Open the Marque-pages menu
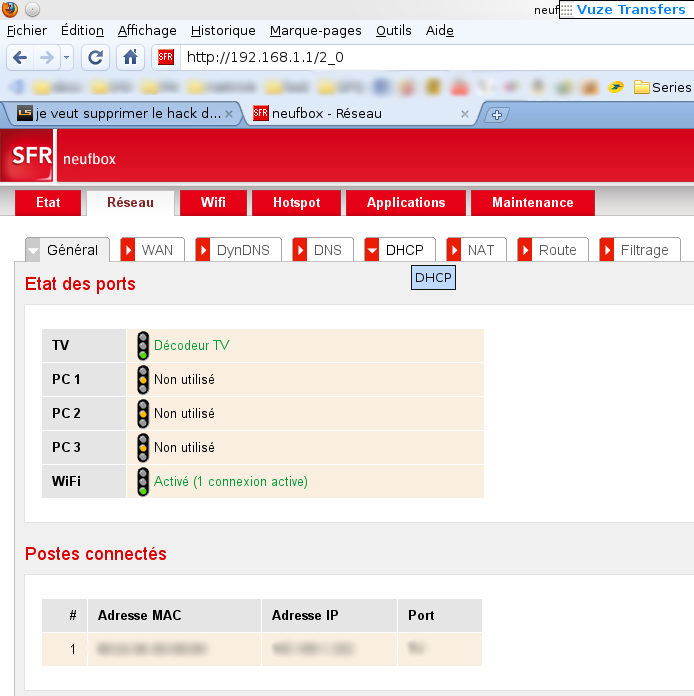Image resolution: width=694 pixels, height=696 pixels. [x=315, y=31]
